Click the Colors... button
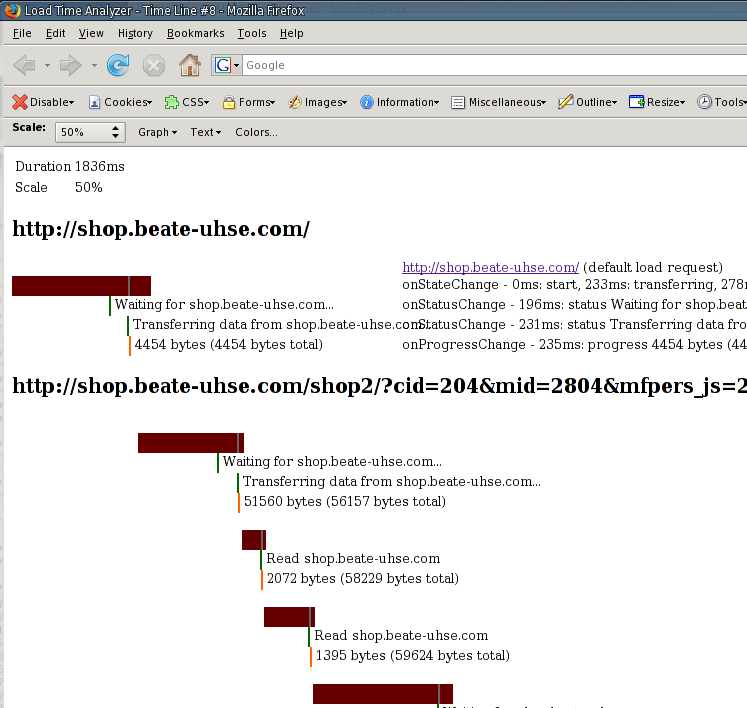 click(x=256, y=132)
